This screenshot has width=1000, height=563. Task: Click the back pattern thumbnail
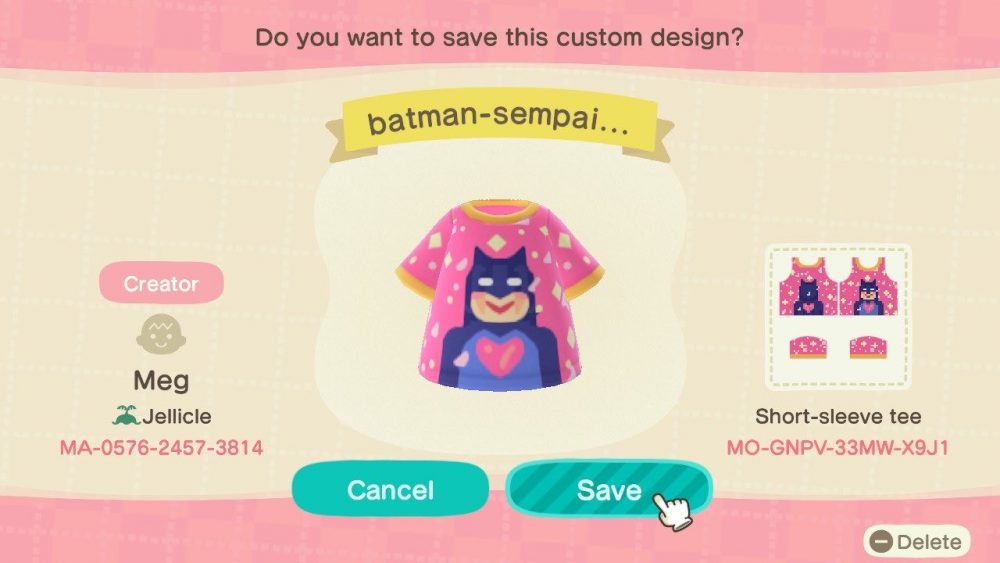[x=808, y=286]
